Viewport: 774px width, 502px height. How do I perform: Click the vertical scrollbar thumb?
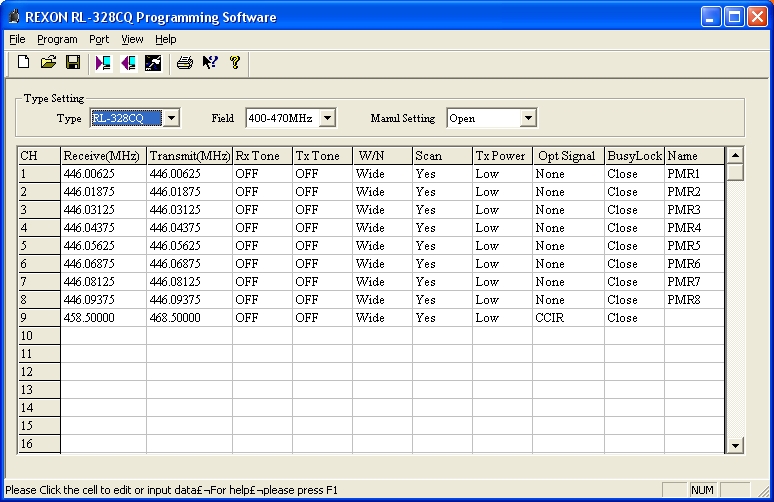tap(735, 173)
